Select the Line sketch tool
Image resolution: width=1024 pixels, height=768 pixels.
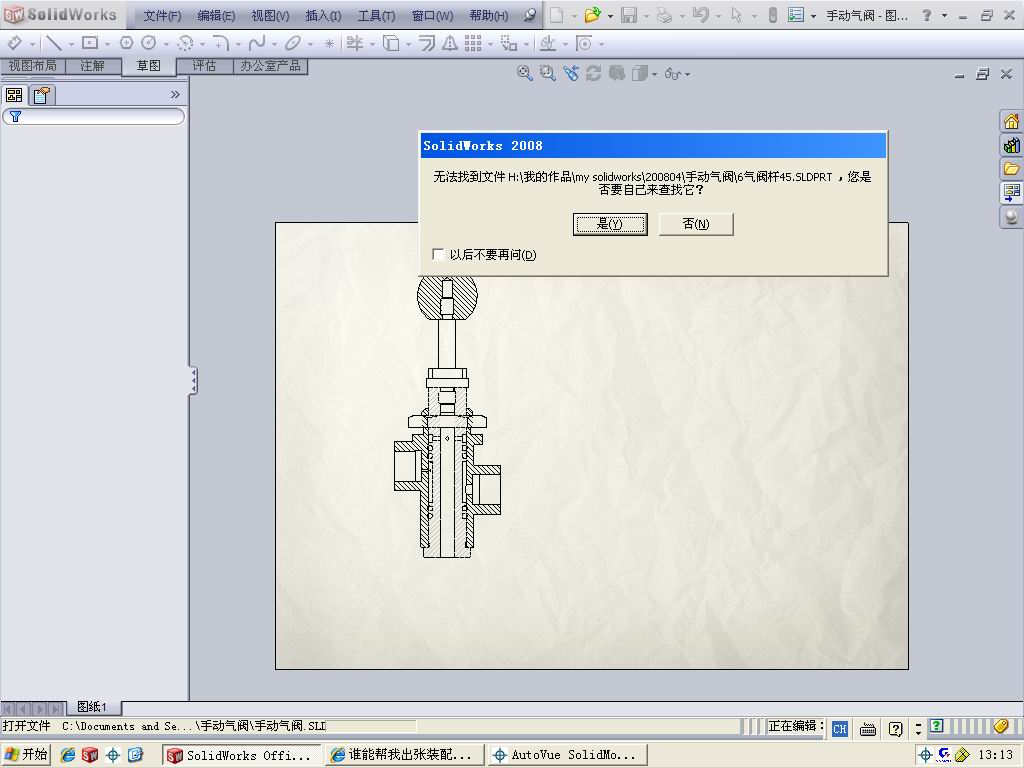click(54, 43)
